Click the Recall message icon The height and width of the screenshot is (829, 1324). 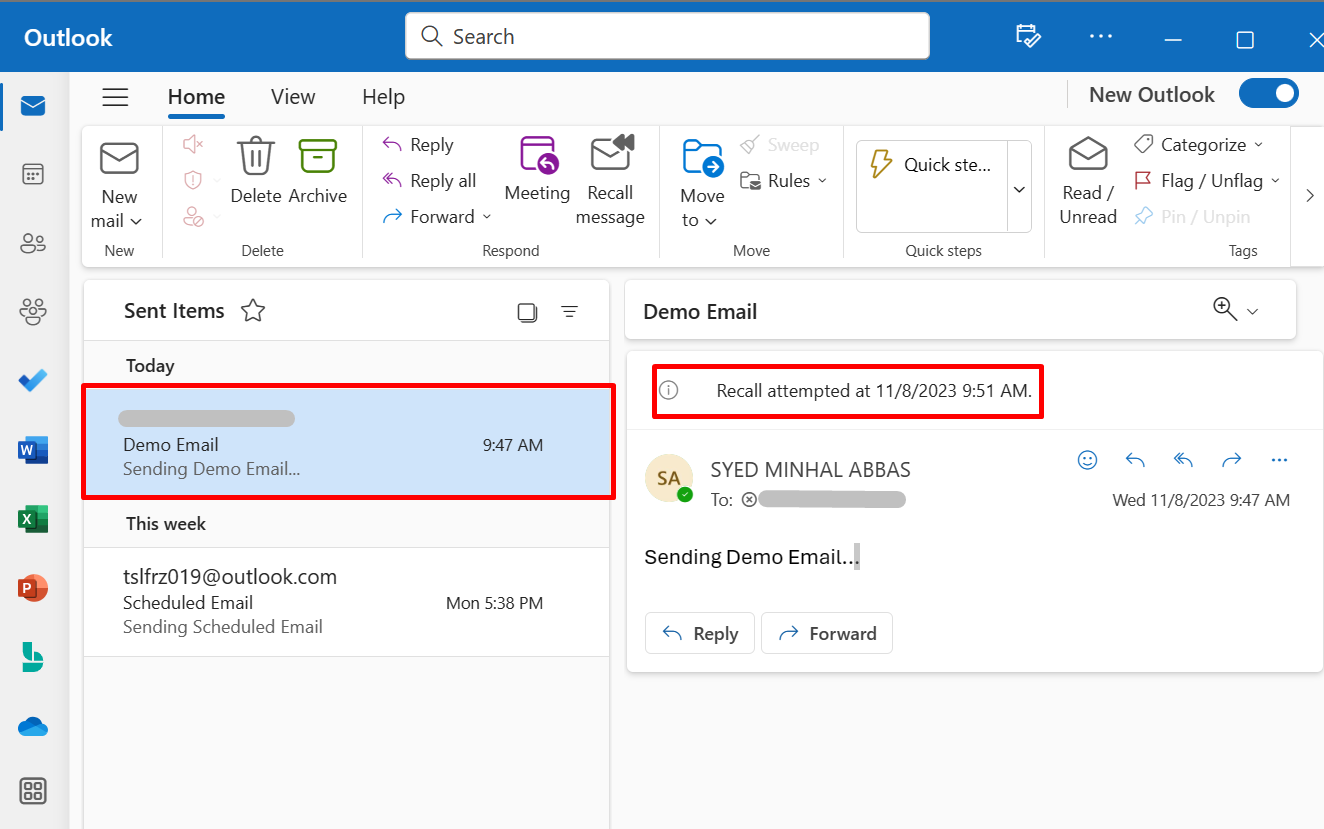coord(611,156)
